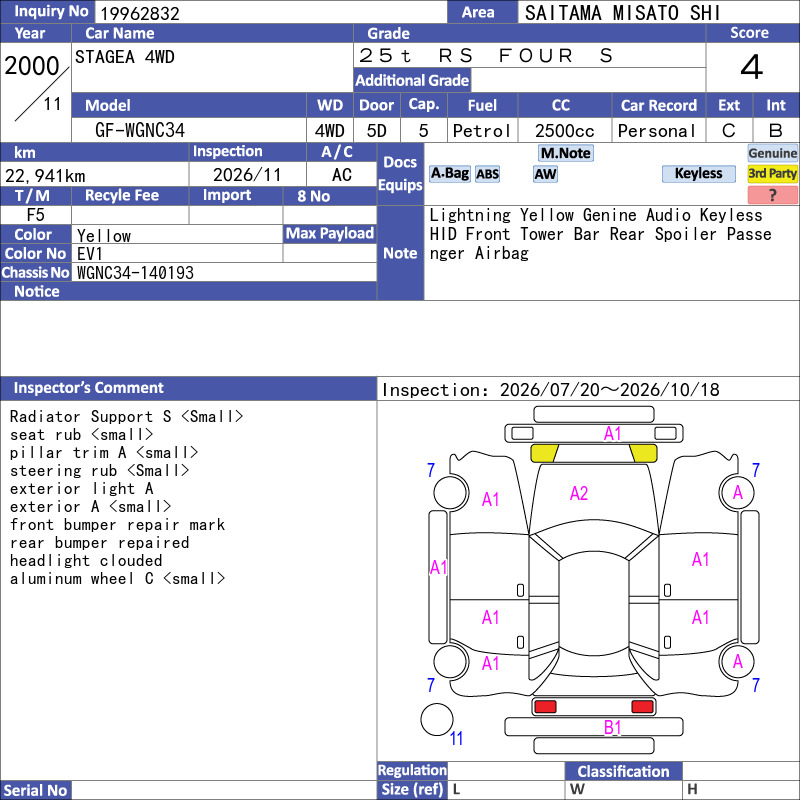Click the red left tail light on diagram
Image resolution: width=800 pixels, height=800 pixels.
click(545, 707)
